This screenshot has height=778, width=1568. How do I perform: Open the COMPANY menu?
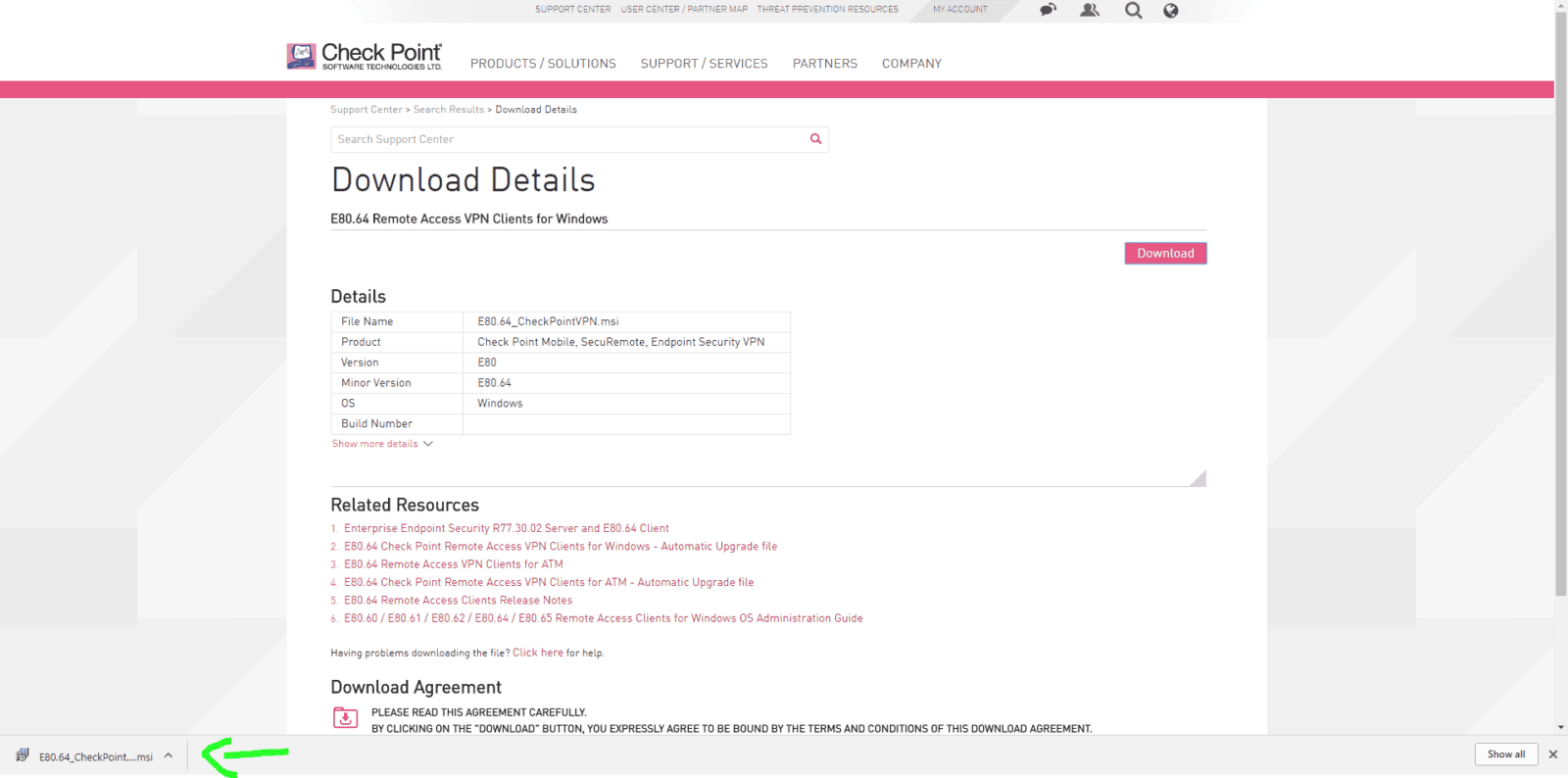tap(911, 64)
